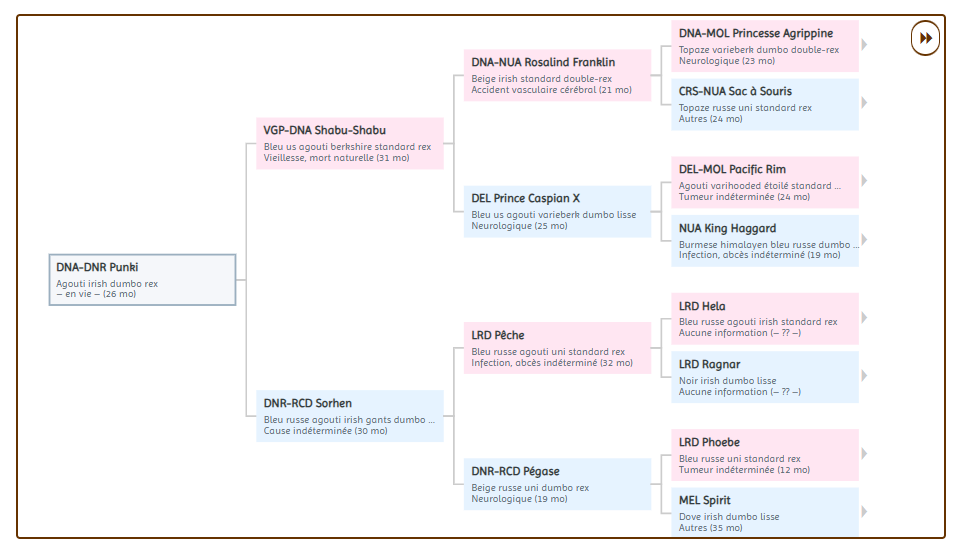Expand ancestors of NUA King Haggard
Image resolution: width=960 pixels, height=546 pixels.
[x=864, y=240]
